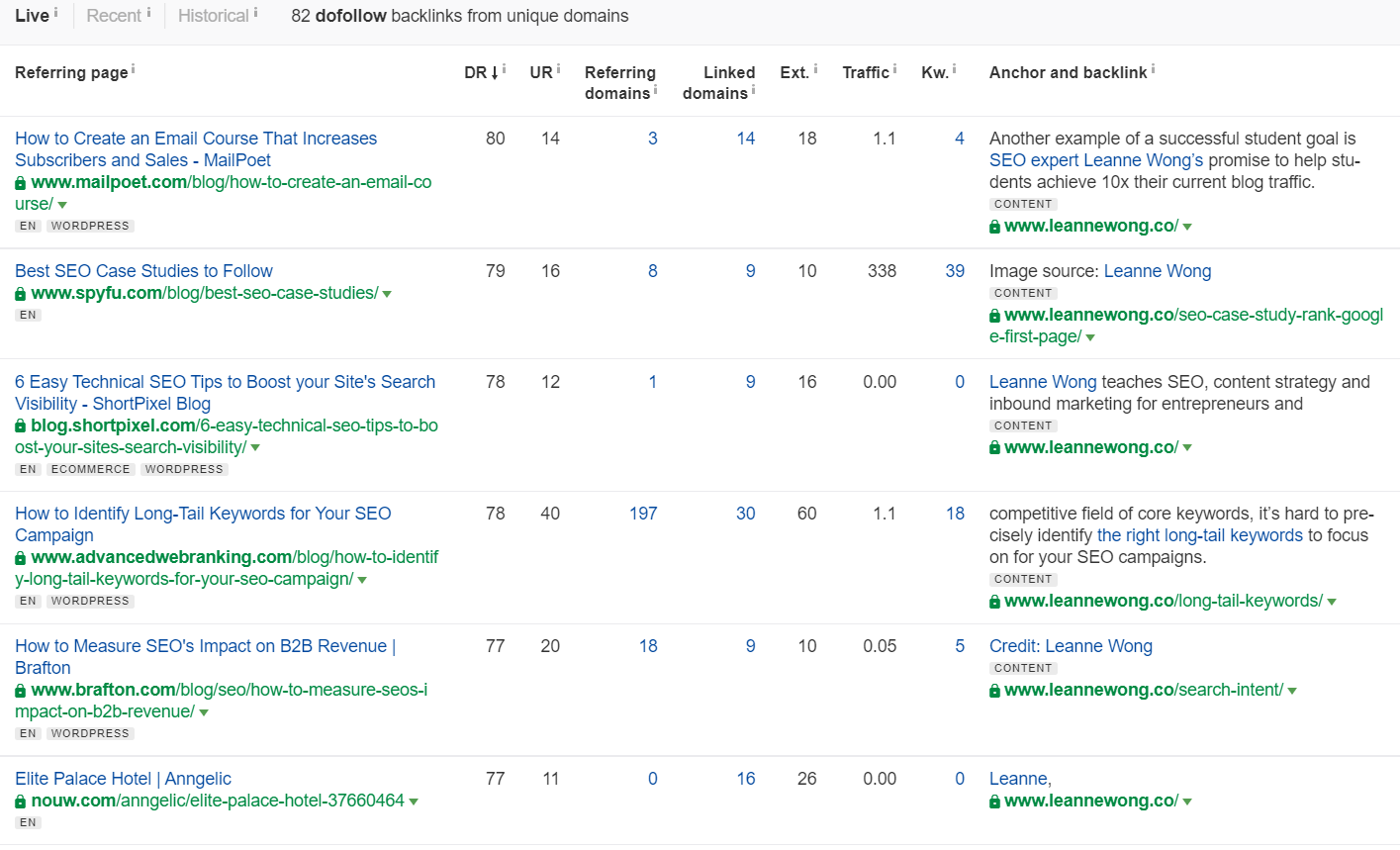Click the Kw. header info icon
The width and height of the screenshot is (1400, 850).
click(954, 67)
